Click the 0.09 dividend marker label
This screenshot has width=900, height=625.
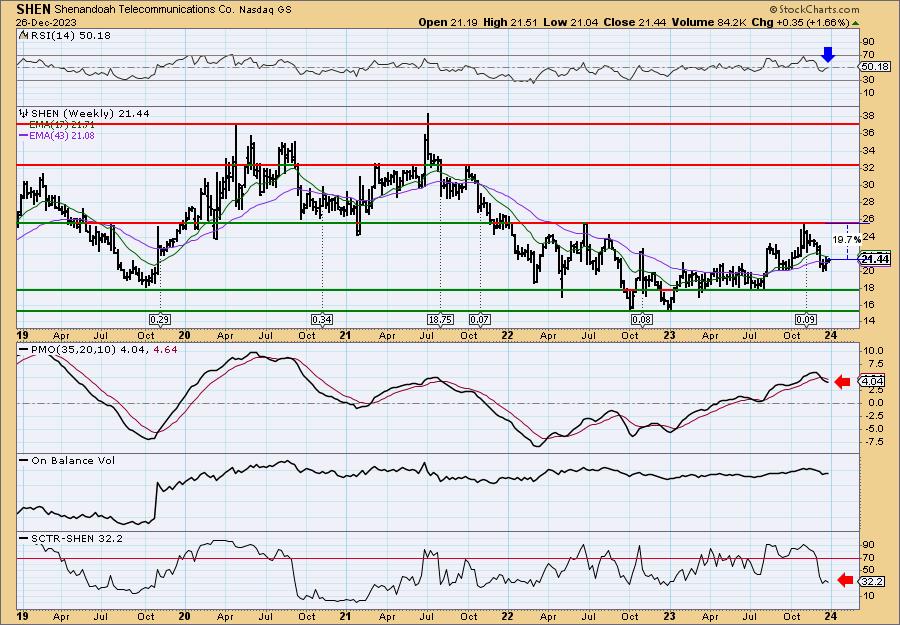click(x=806, y=319)
